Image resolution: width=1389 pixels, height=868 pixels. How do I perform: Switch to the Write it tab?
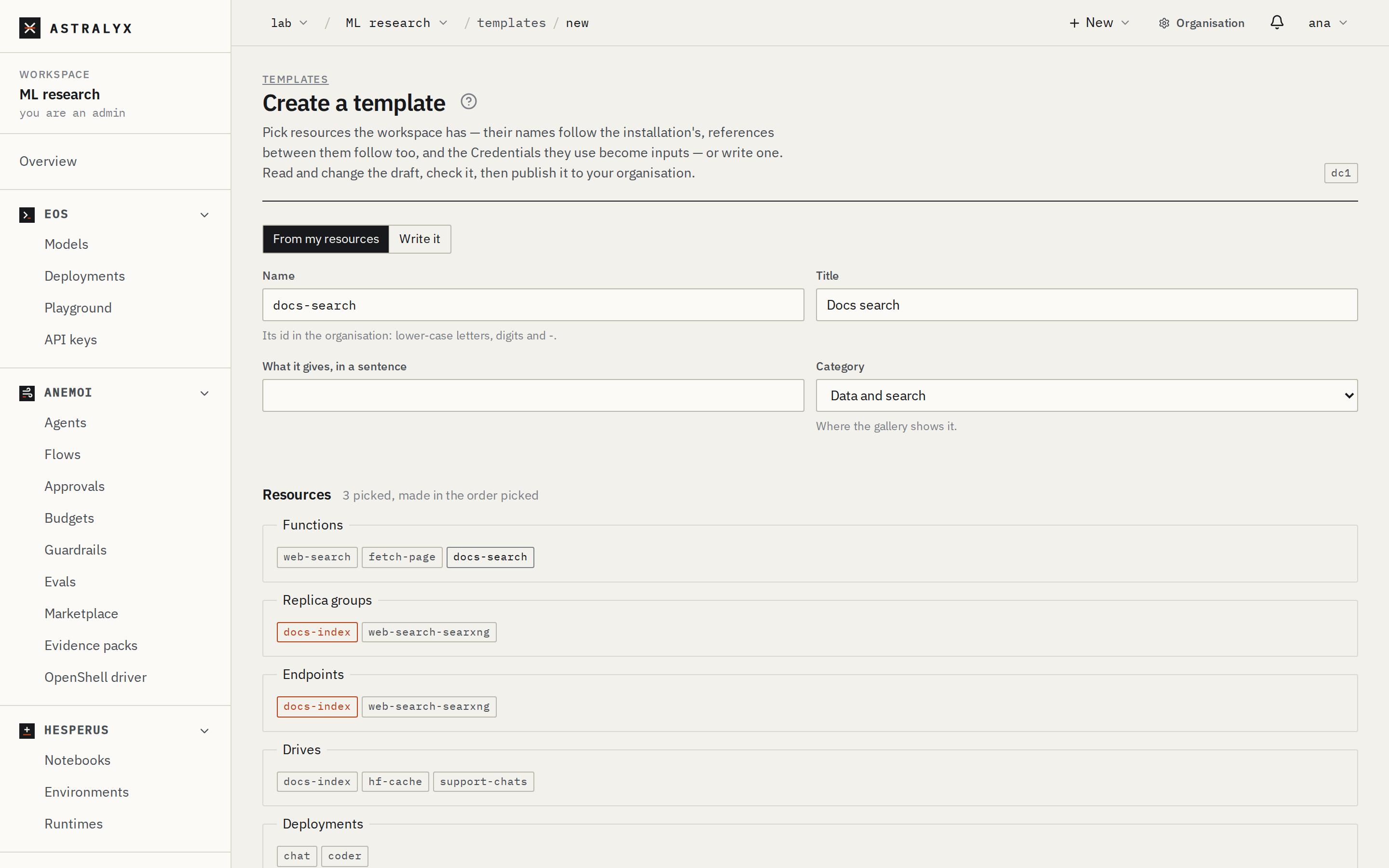coord(420,239)
